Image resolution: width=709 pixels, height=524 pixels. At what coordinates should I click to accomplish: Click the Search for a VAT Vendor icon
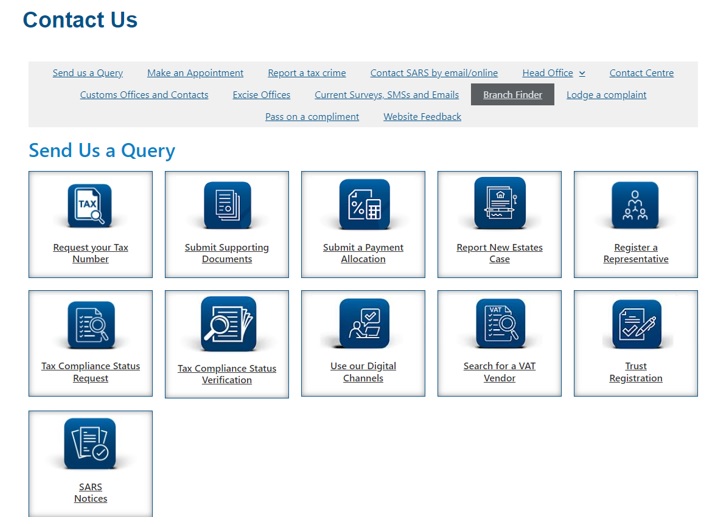499,324
